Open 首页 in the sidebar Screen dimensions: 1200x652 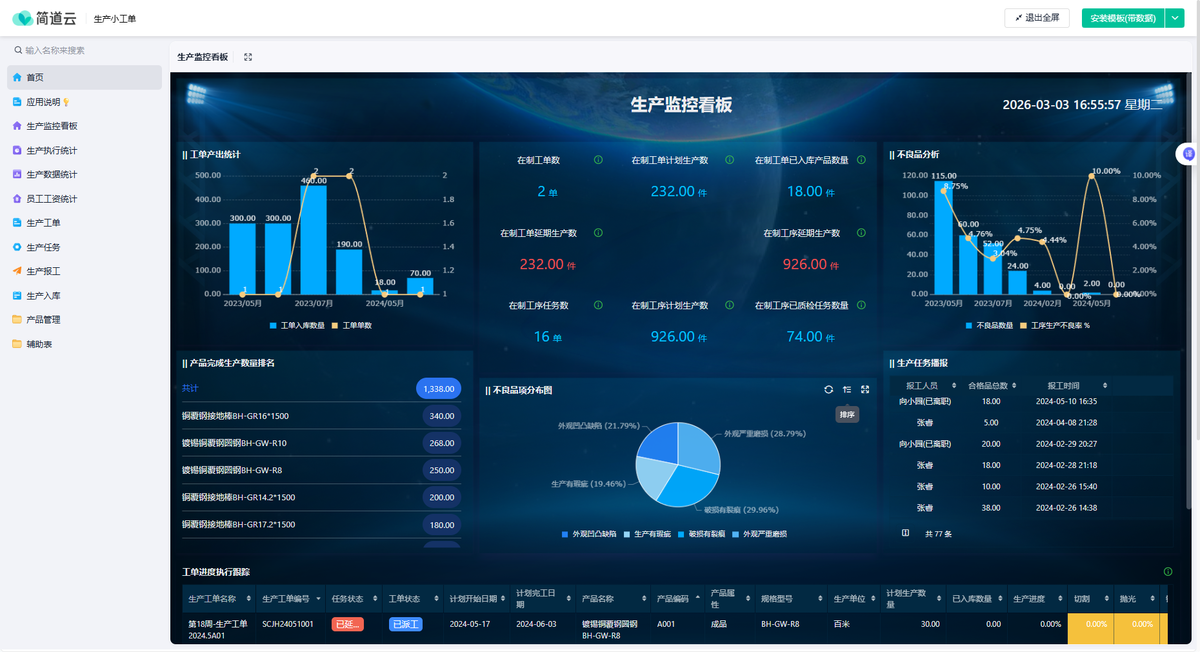click(x=84, y=77)
